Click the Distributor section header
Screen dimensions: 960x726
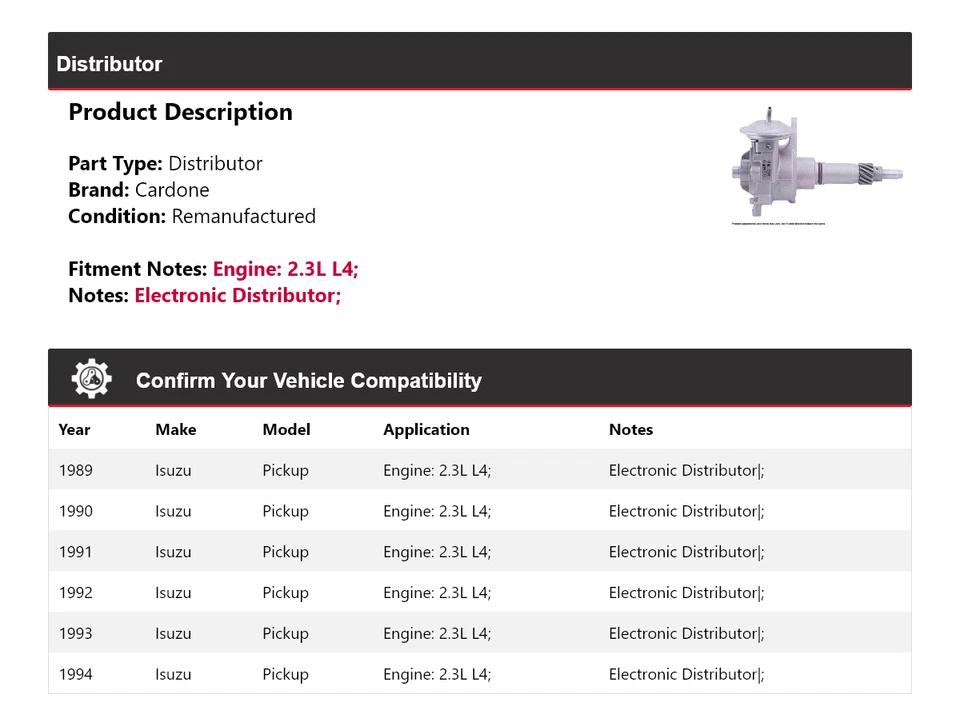tap(109, 64)
